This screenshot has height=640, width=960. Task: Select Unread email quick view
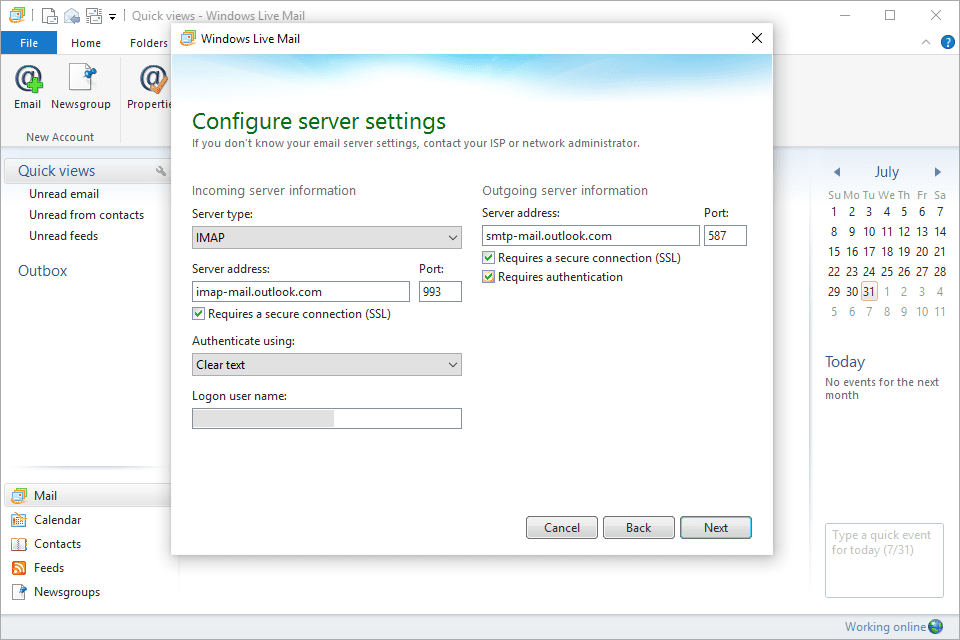click(x=64, y=194)
